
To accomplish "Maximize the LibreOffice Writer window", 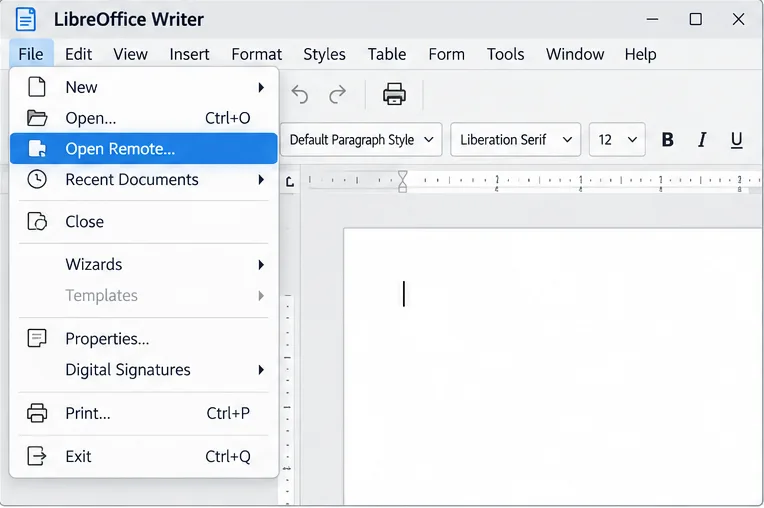I will (696, 19).
